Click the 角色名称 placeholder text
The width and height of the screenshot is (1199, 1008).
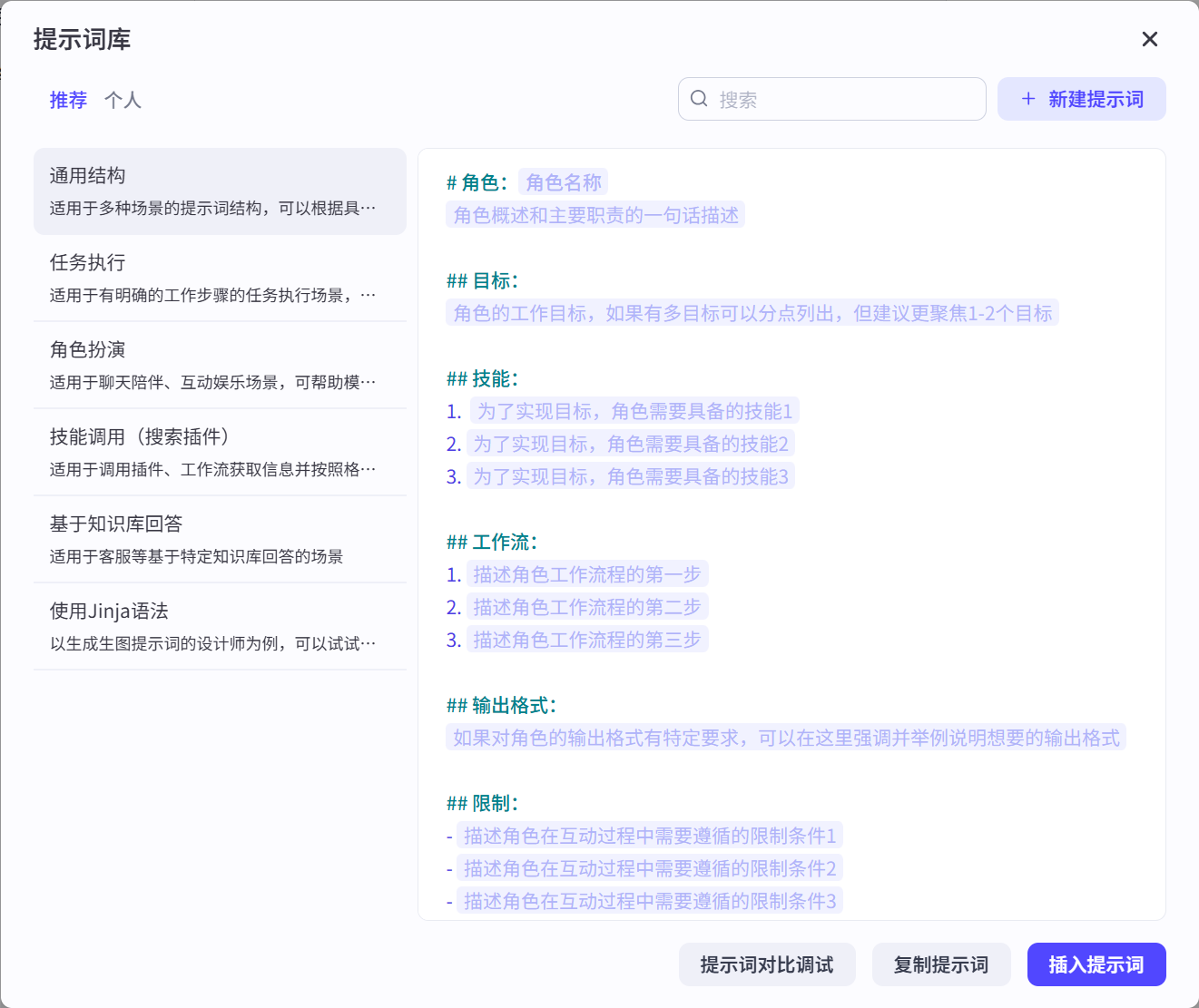(x=565, y=181)
